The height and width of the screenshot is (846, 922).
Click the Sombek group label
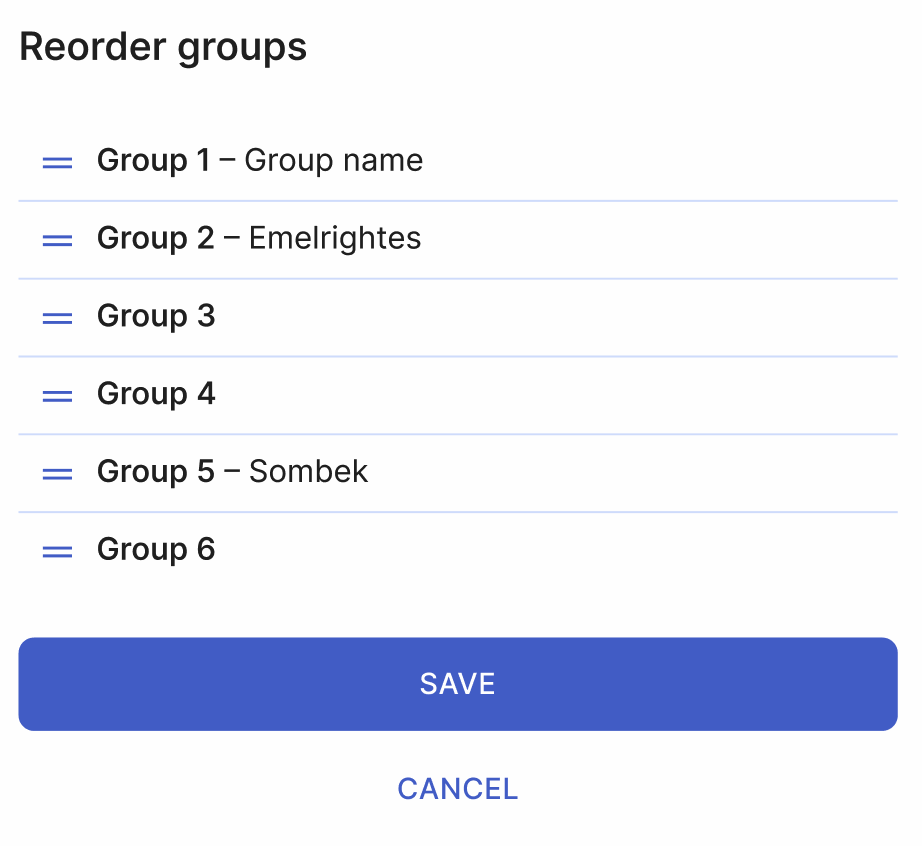(x=308, y=472)
